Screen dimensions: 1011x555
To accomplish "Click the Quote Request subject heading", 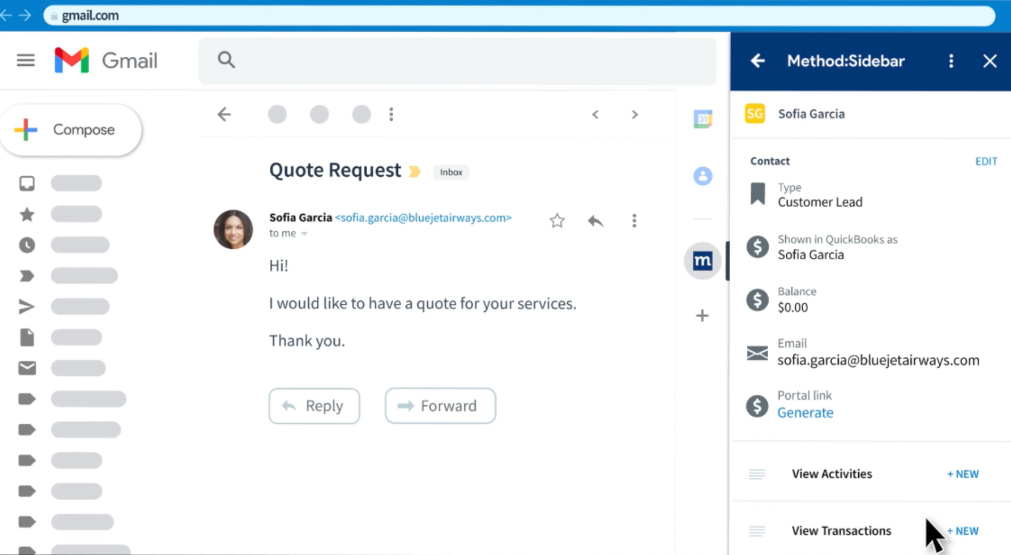I will click(335, 170).
